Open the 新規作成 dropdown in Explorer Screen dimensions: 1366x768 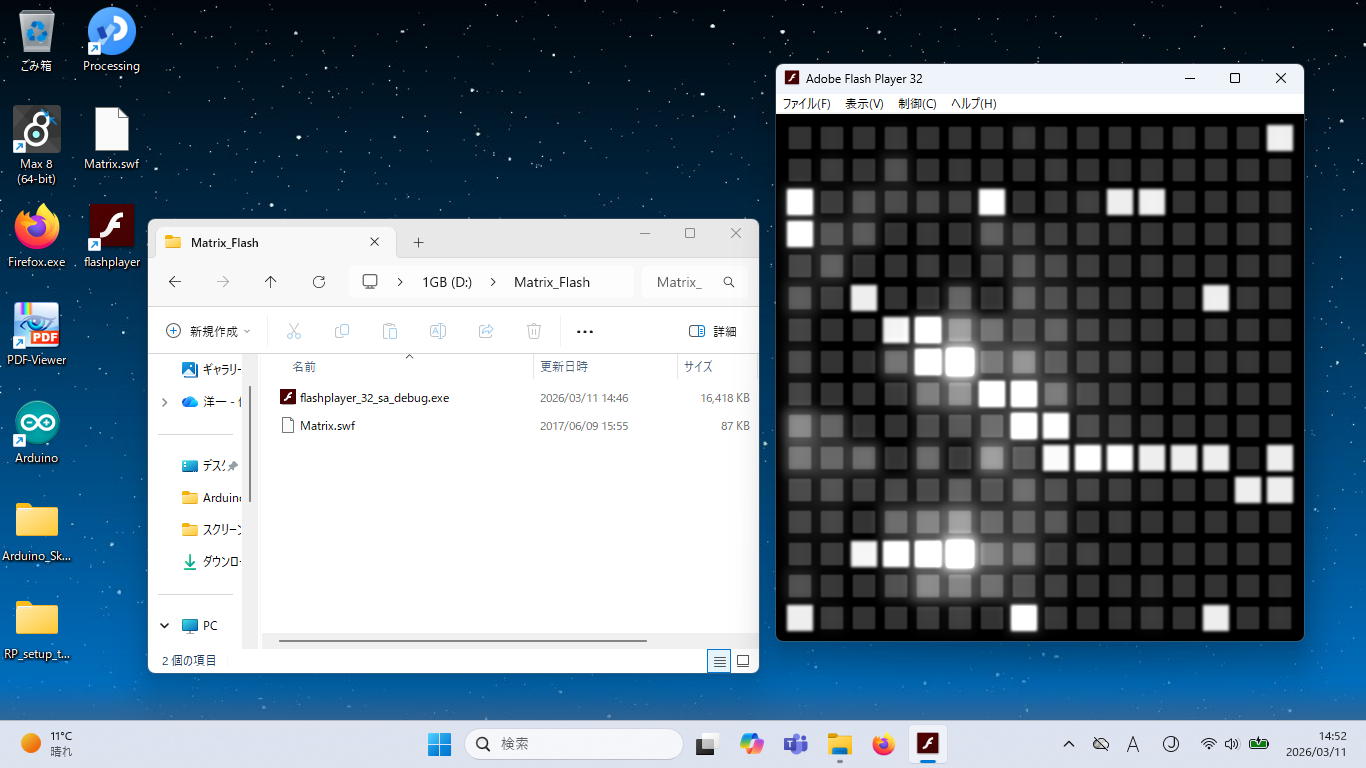tap(208, 331)
